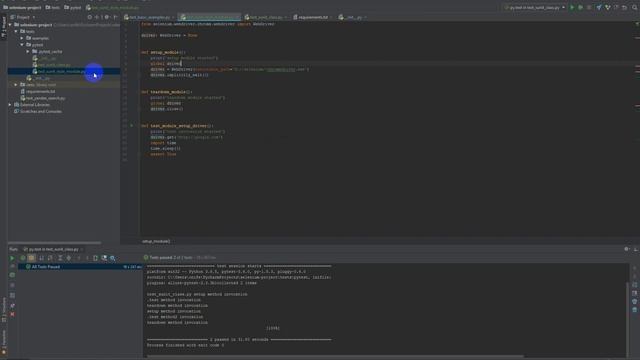Click the Project panel horizontal scrollbar

coord(54,243)
